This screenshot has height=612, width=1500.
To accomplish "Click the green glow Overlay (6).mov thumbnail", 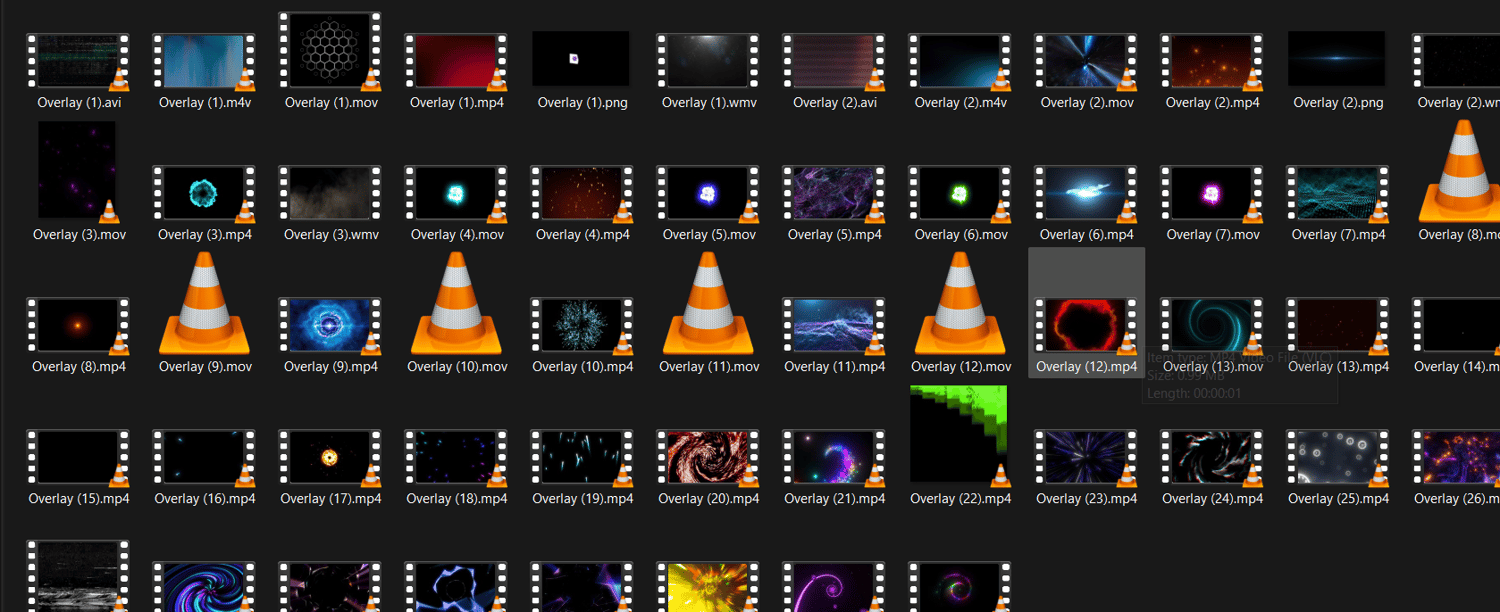I will pyautogui.click(x=960, y=194).
